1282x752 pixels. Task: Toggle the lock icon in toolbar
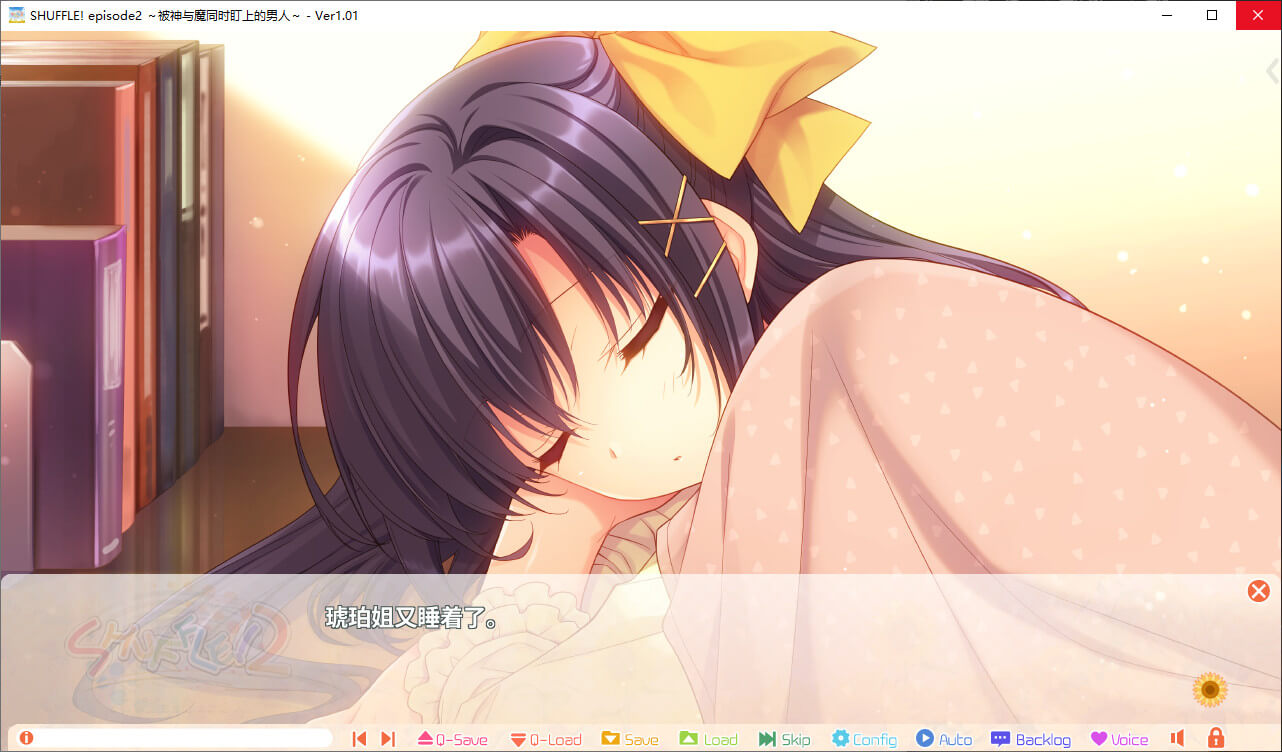click(1215, 739)
